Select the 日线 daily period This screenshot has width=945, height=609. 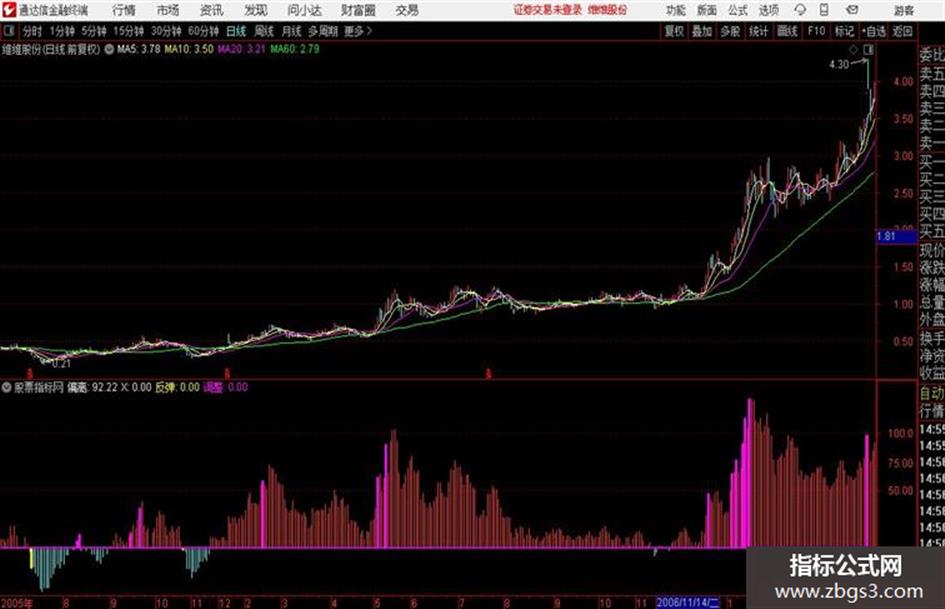(236, 31)
